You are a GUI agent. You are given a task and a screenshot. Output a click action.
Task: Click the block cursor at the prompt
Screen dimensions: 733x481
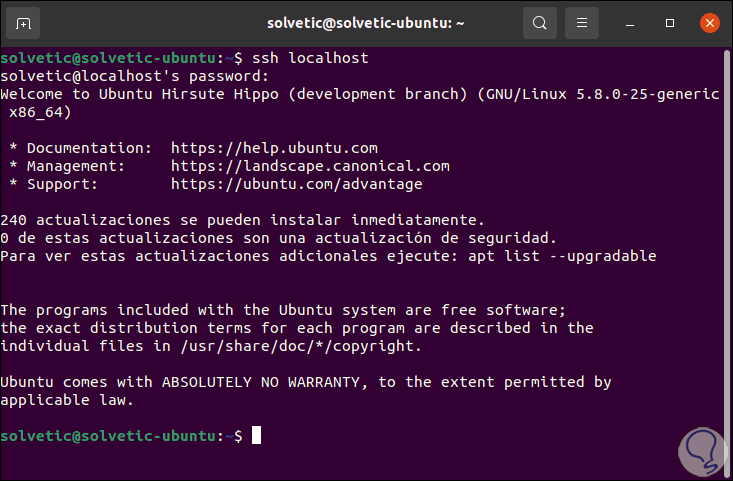(256, 436)
